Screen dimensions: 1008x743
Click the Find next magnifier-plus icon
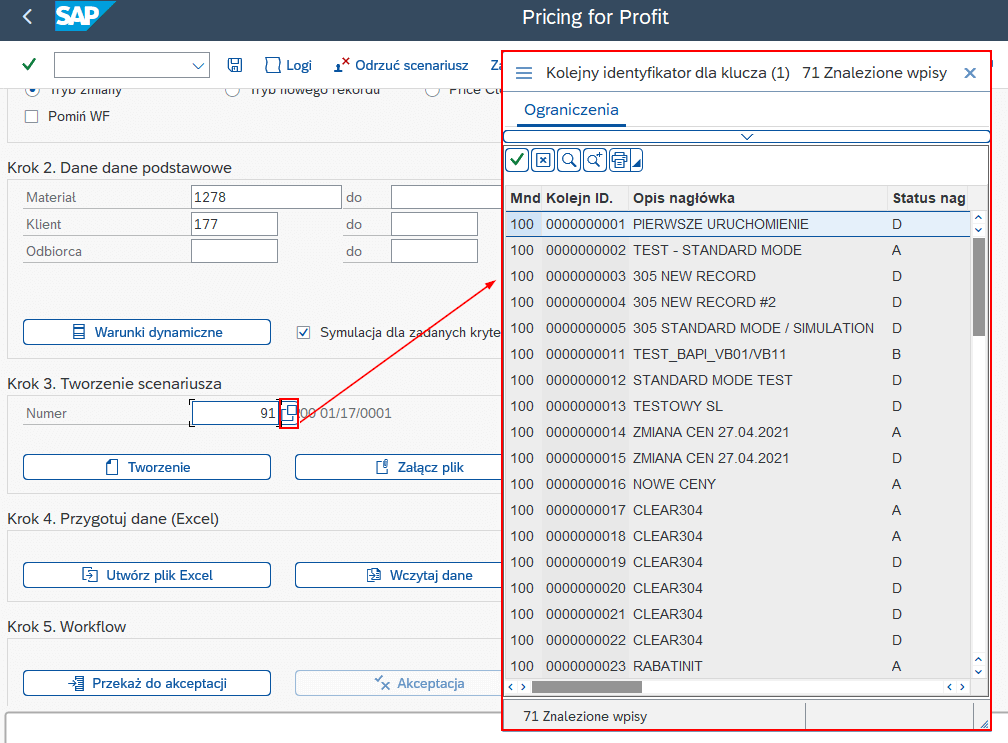coord(595,160)
